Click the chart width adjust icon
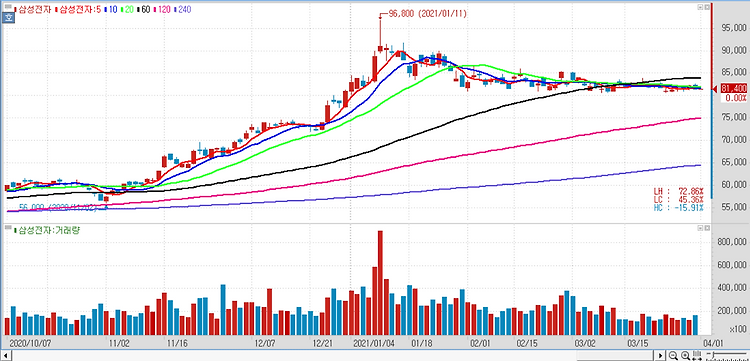Screen dimensions: 750x361 697,355
